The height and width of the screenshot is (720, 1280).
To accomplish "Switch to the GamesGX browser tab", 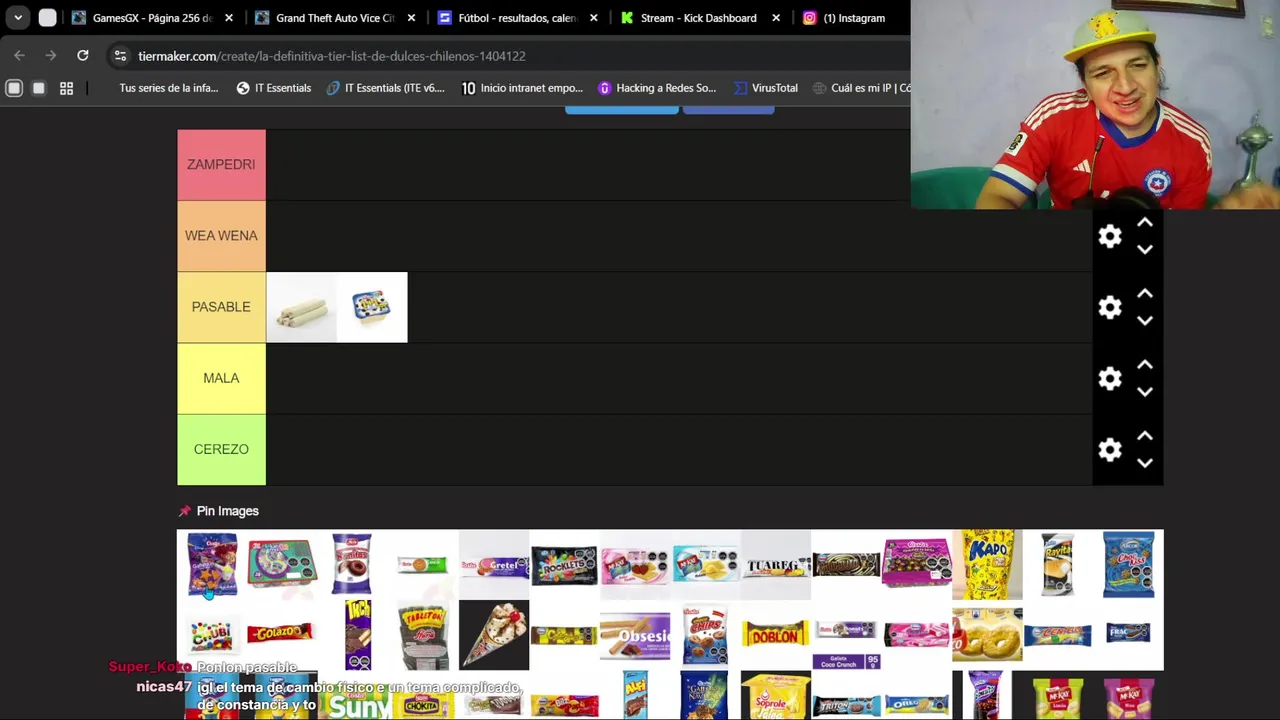I will [x=152, y=18].
